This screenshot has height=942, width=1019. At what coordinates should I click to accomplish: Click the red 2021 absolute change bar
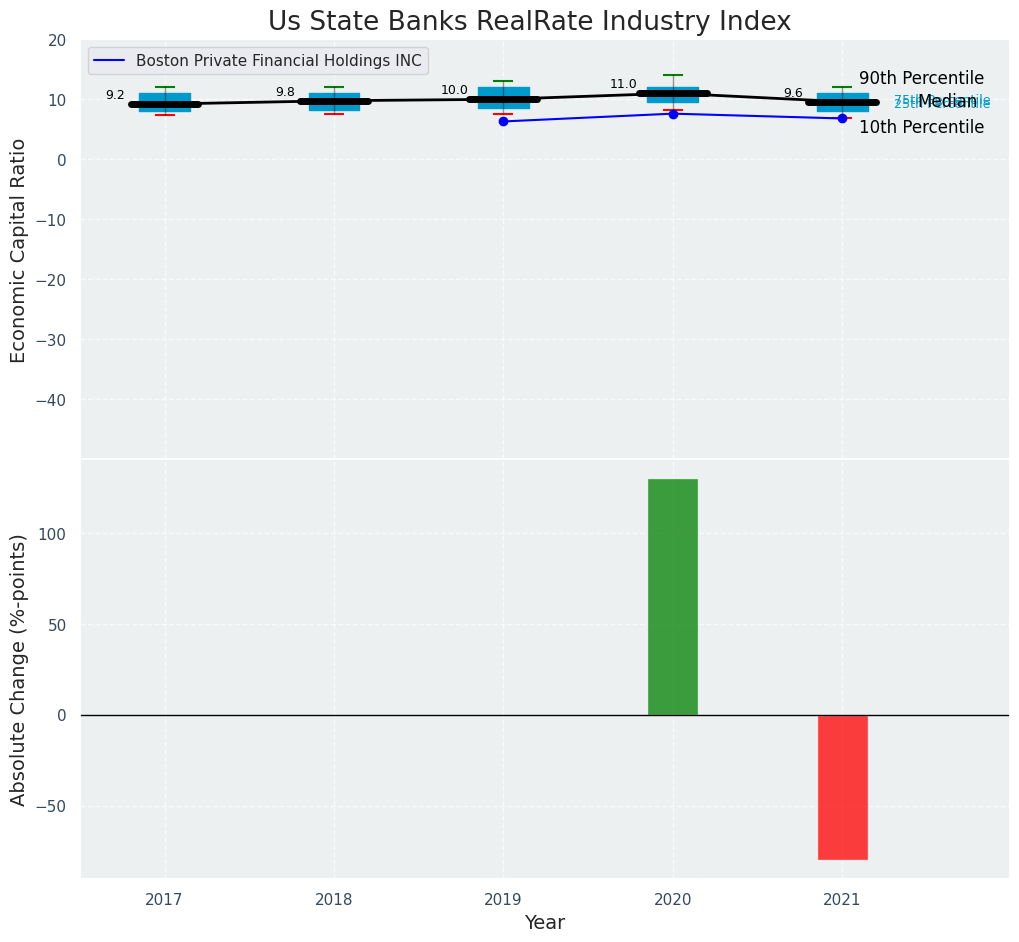pyautogui.click(x=842, y=787)
